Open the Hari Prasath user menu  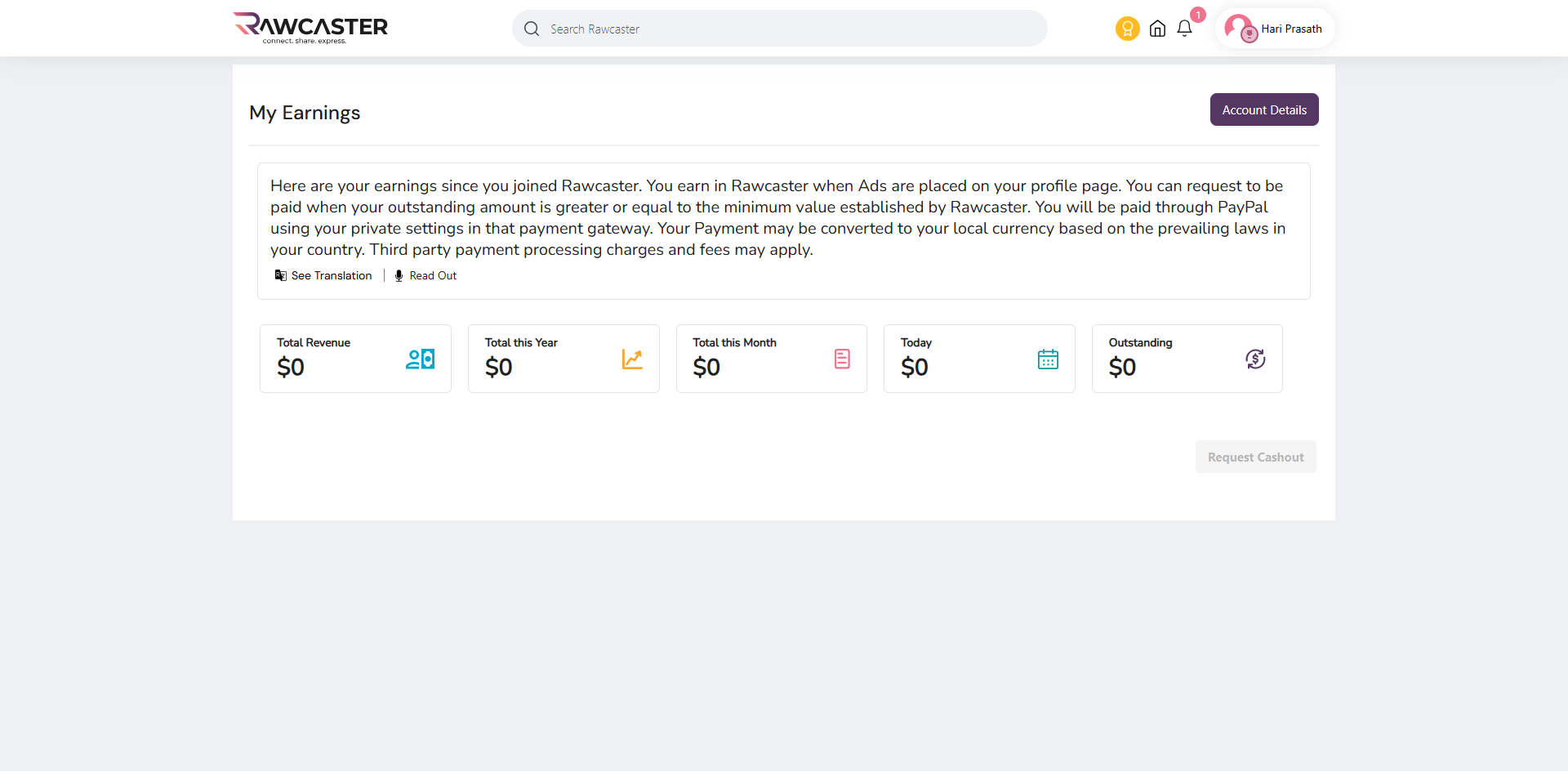(1291, 29)
